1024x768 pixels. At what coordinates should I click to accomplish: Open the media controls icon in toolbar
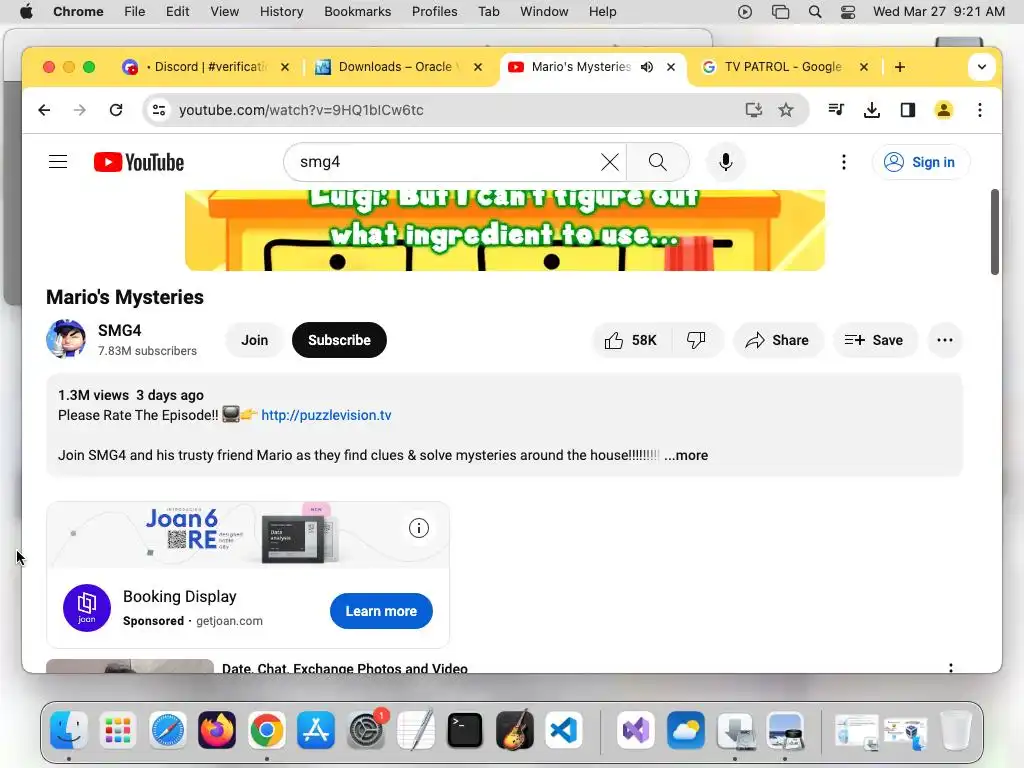[836, 110]
